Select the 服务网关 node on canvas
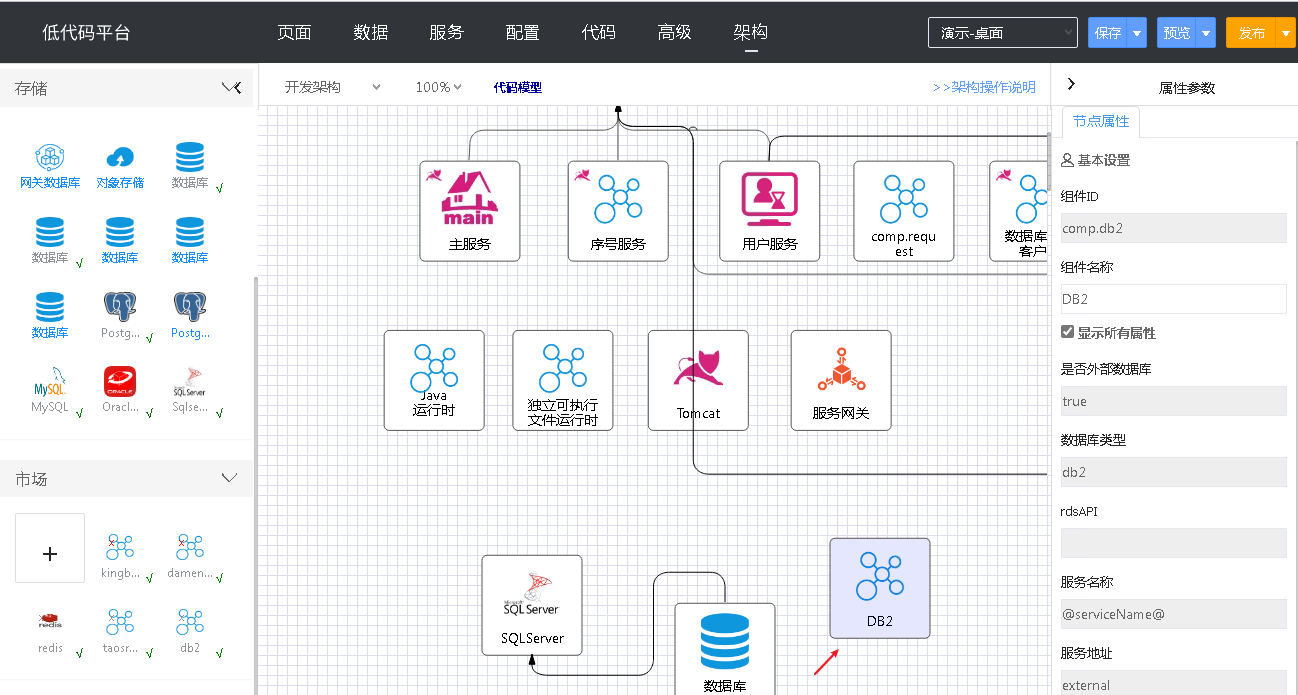 [x=841, y=380]
